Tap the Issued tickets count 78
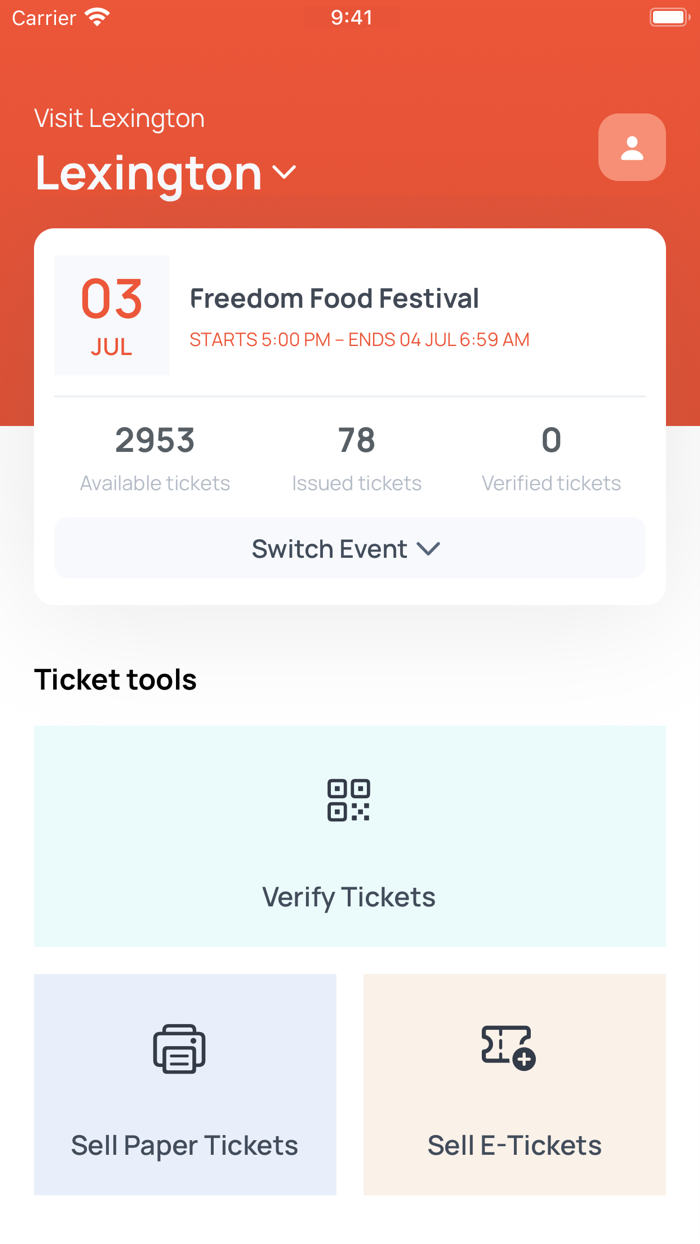Viewport: 700px width, 1244px height. coord(357,440)
